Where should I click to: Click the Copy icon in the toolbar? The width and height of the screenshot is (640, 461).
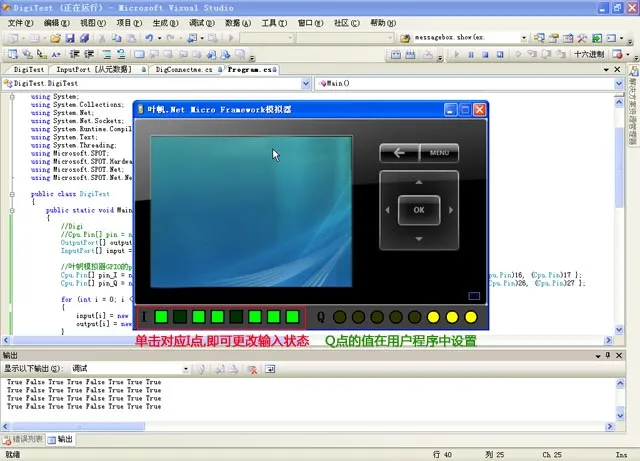[x=117, y=38]
